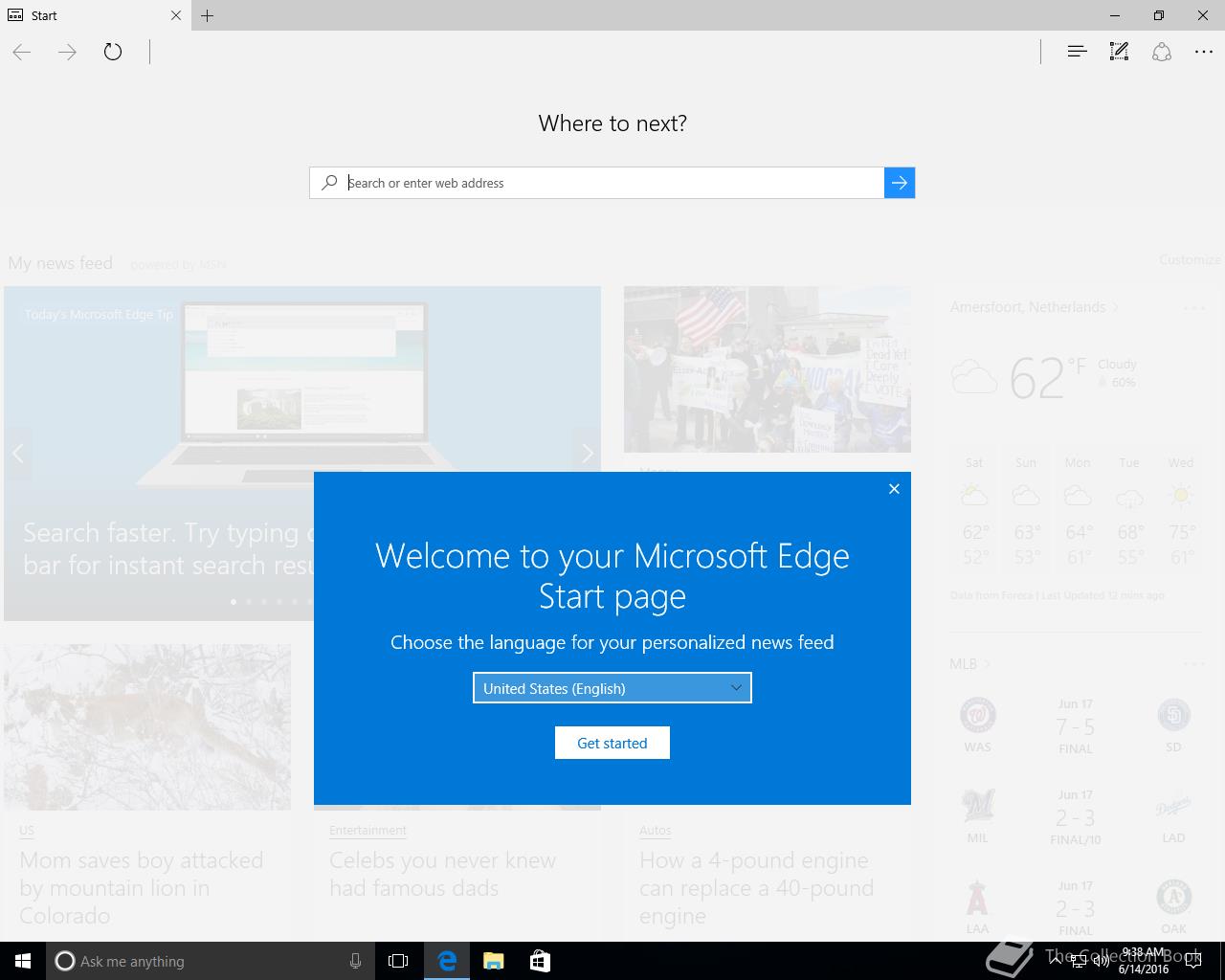Select the Start tab
Screen dimensions: 1225x980
[96, 15]
